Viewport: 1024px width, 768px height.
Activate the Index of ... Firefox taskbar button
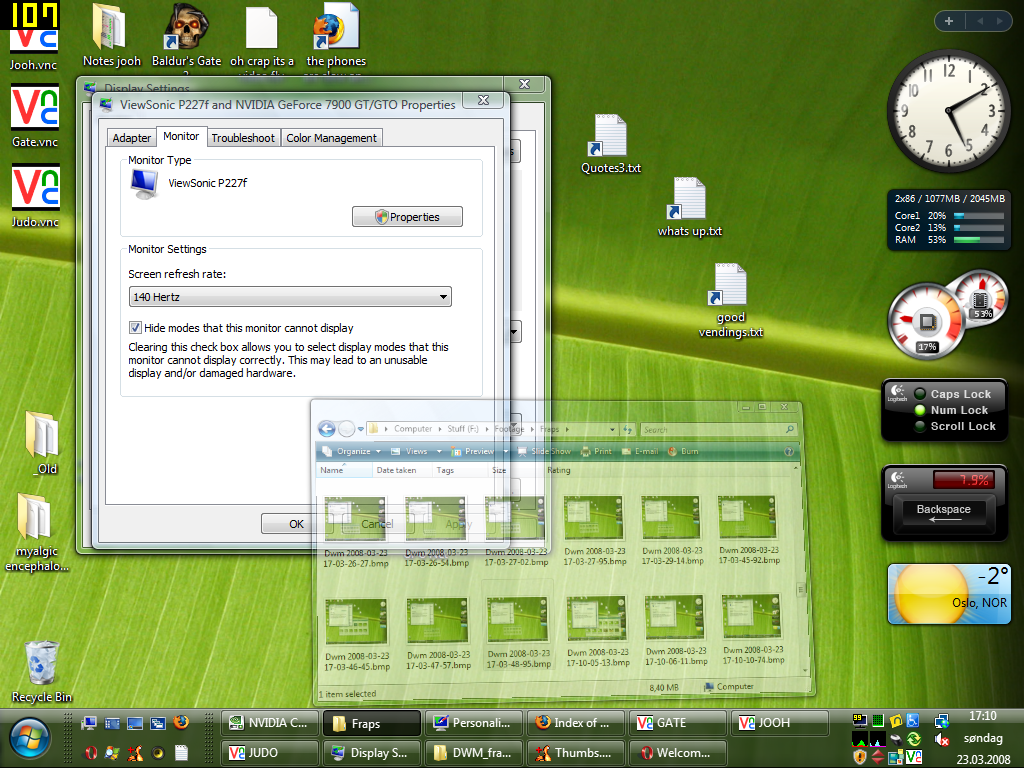coord(575,723)
